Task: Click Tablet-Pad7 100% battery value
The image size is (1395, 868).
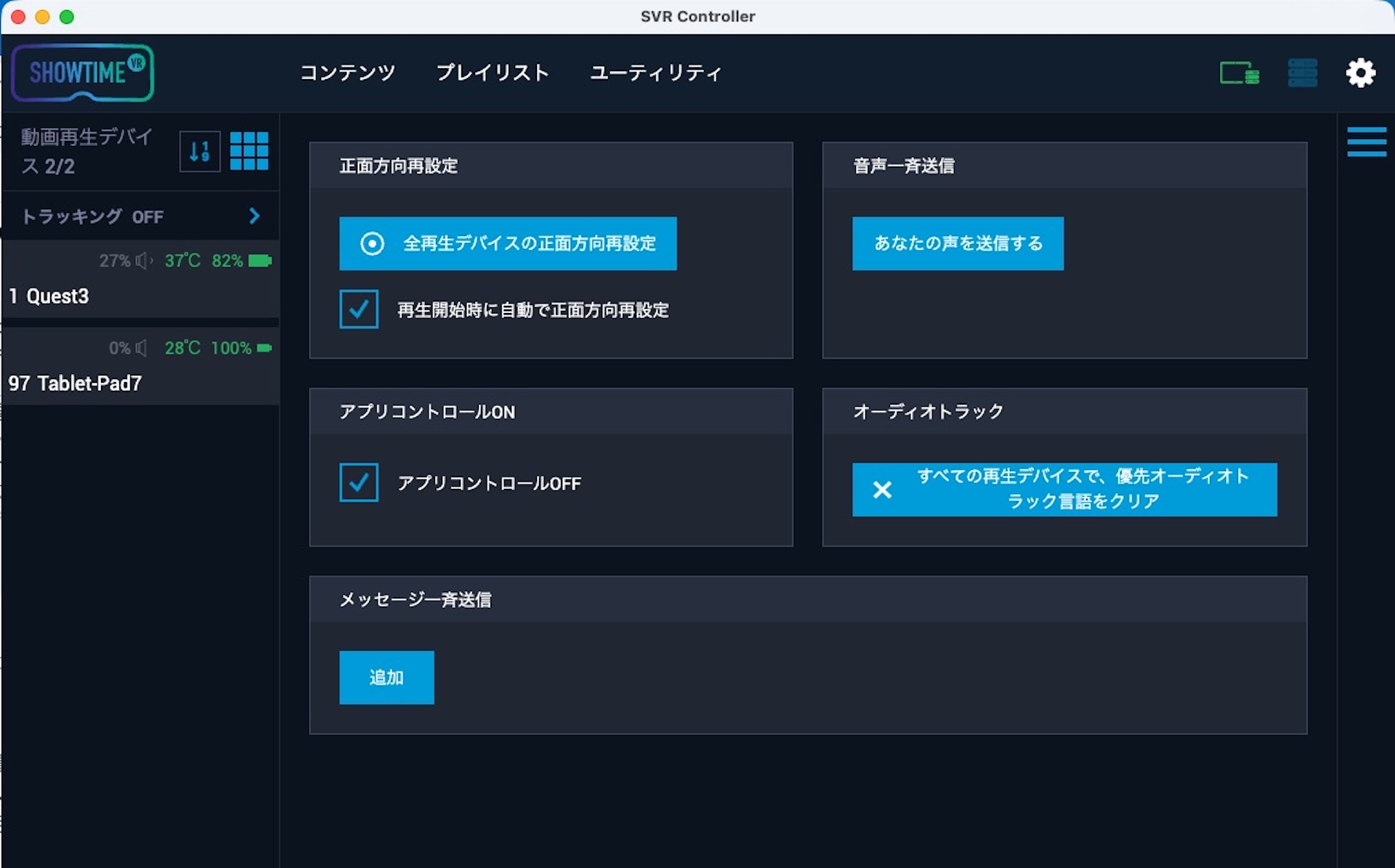Action: pyautogui.click(x=231, y=348)
